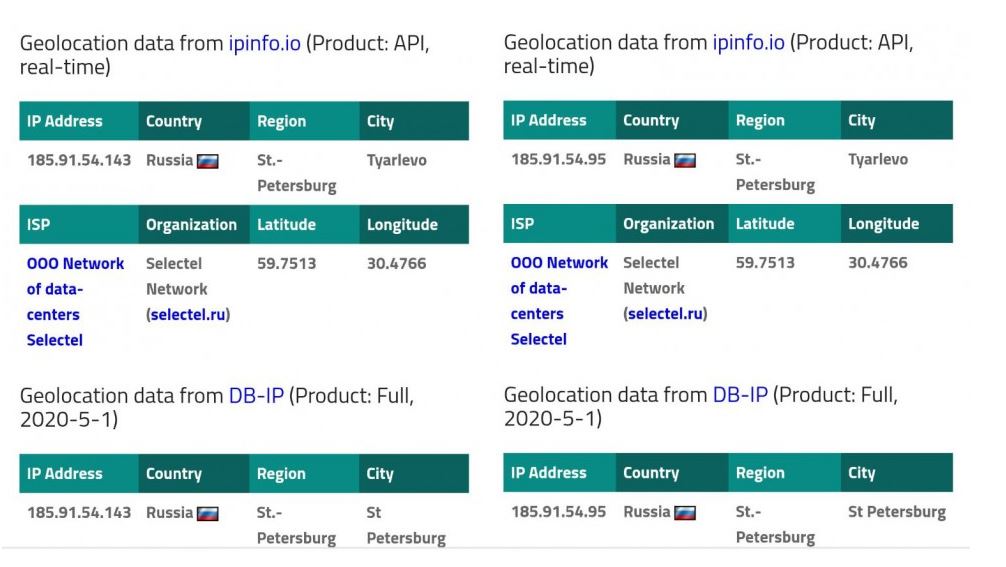Click IP address 185.91.54.95 in right ipinfo table
The image size is (1006, 567).
coord(558,159)
